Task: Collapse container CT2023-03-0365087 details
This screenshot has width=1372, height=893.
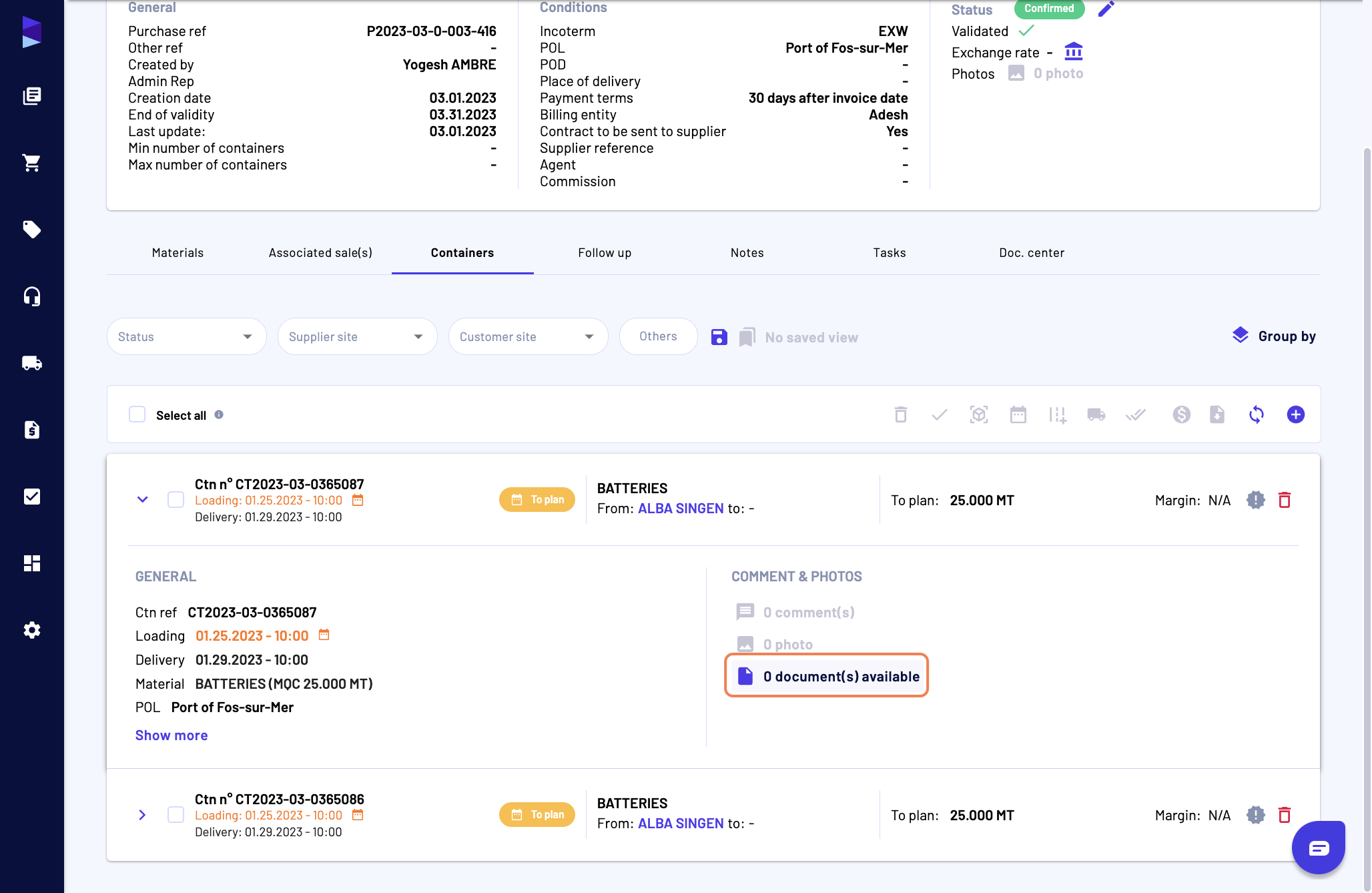Action: (x=142, y=499)
